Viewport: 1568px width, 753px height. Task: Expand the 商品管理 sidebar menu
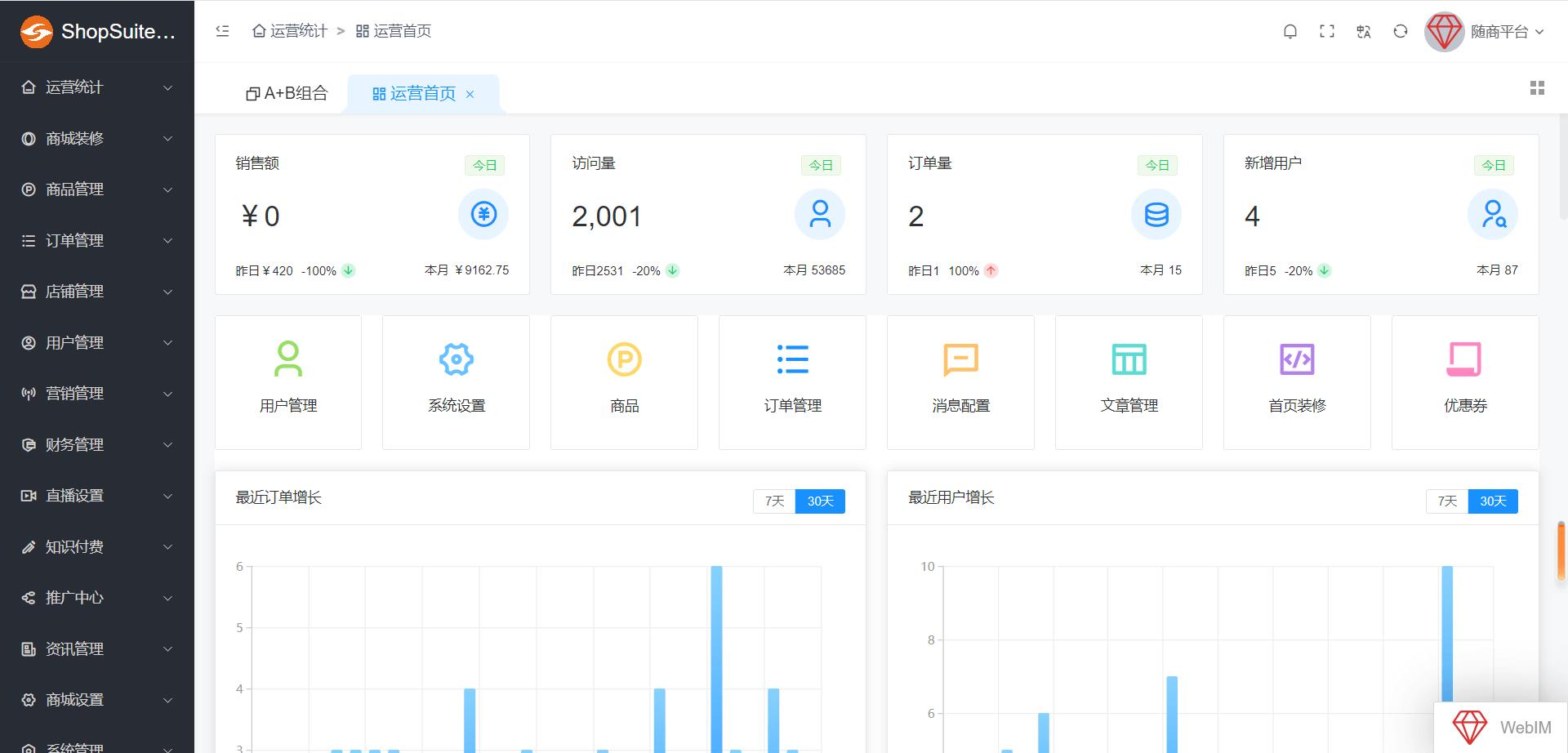click(x=97, y=189)
